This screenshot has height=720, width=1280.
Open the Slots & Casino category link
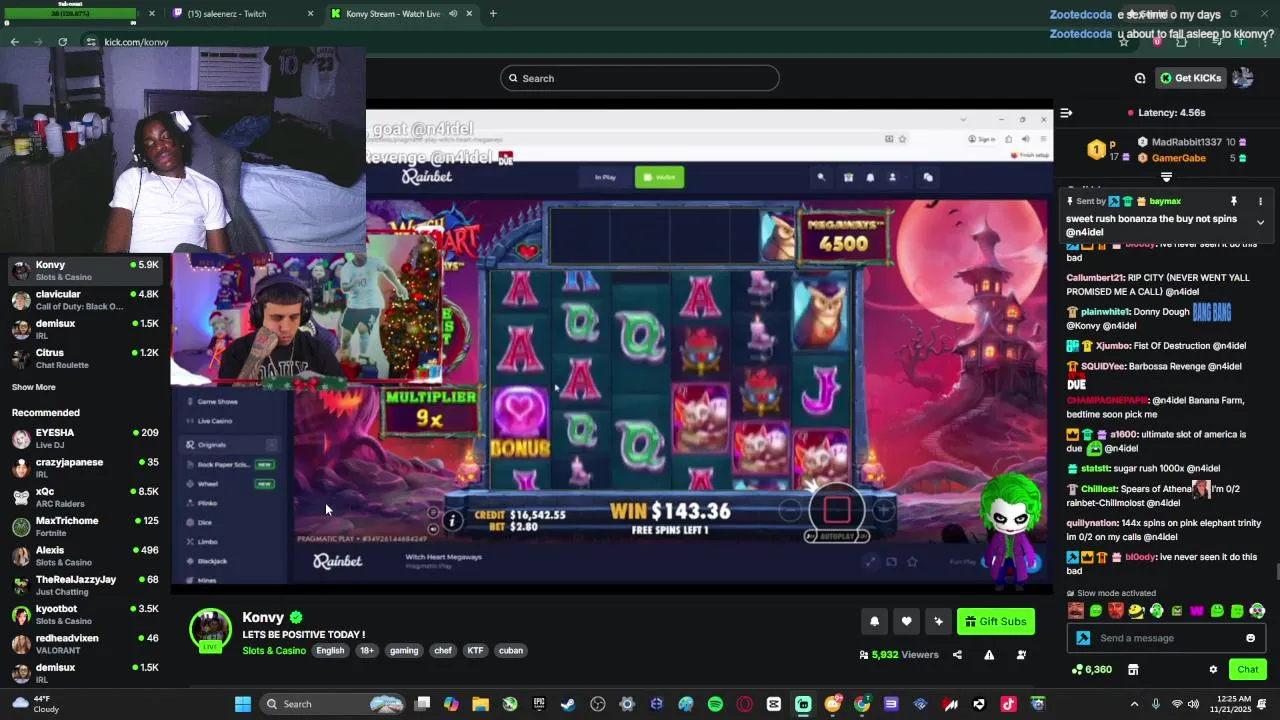pyautogui.click(x=274, y=651)
